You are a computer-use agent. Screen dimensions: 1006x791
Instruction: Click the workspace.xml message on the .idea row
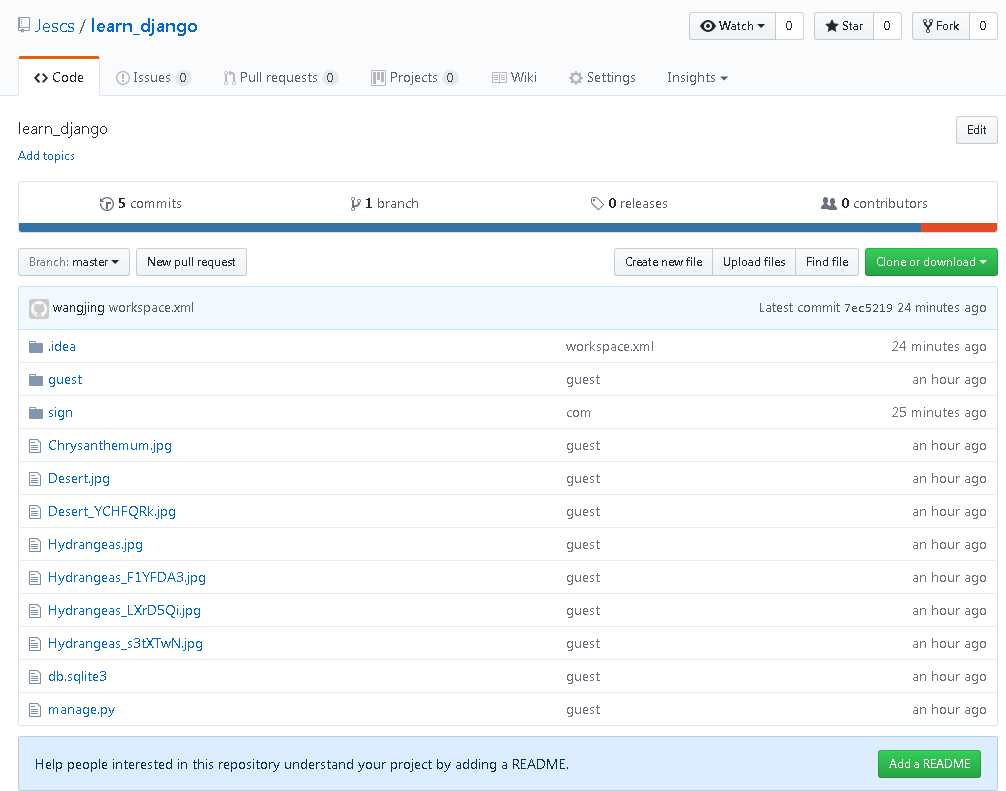(610, 347)
